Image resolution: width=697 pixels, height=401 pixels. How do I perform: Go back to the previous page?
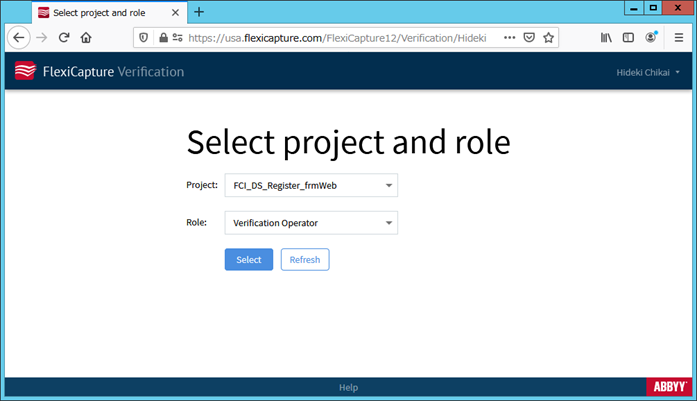pyautogui.click(x=19, y=38)
